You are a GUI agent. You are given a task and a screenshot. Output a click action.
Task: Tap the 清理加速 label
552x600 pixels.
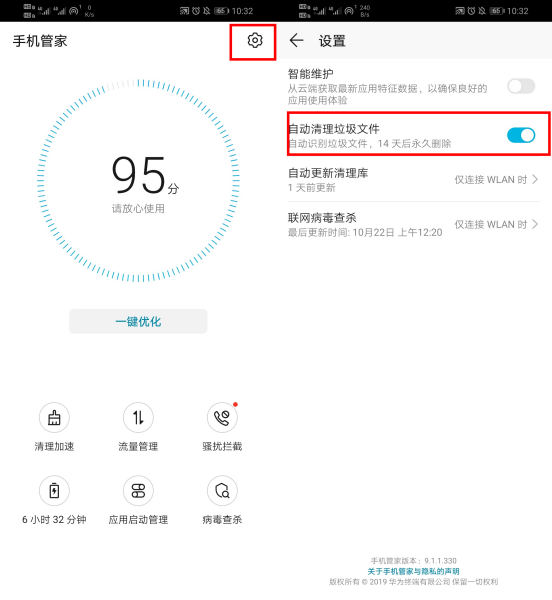54,446
